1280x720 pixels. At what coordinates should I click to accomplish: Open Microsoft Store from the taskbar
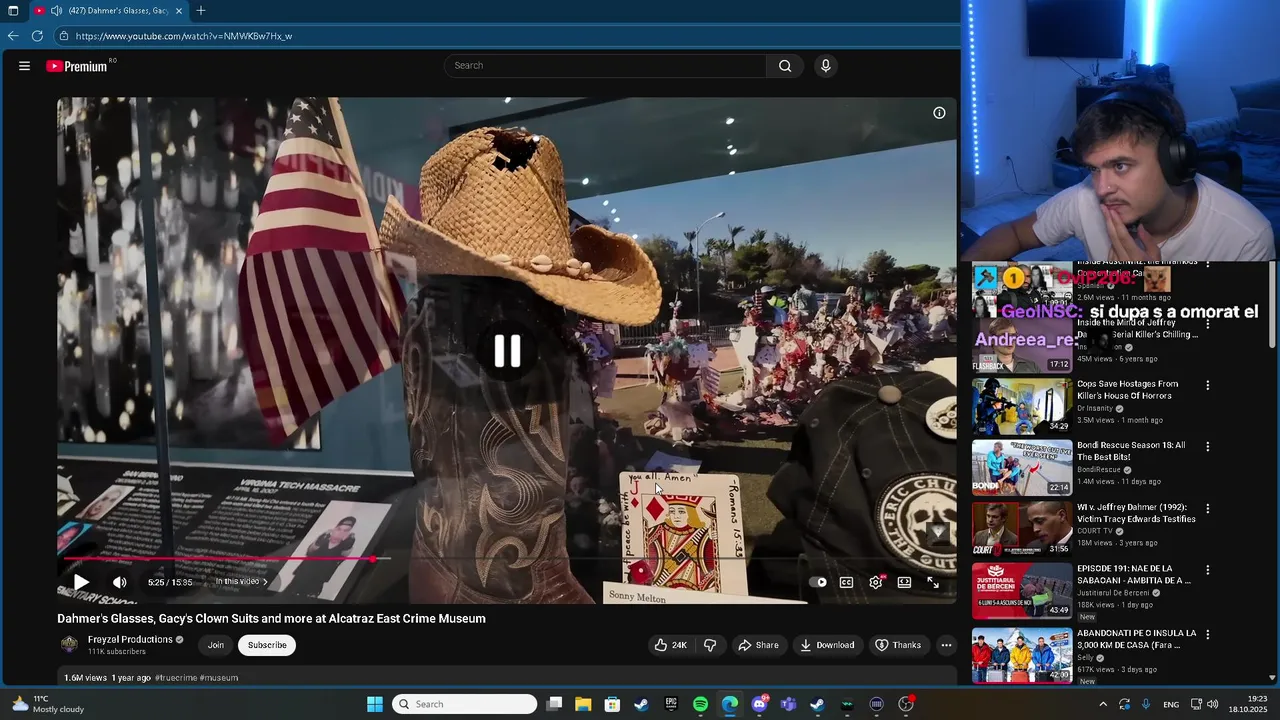tap(612, 704)
